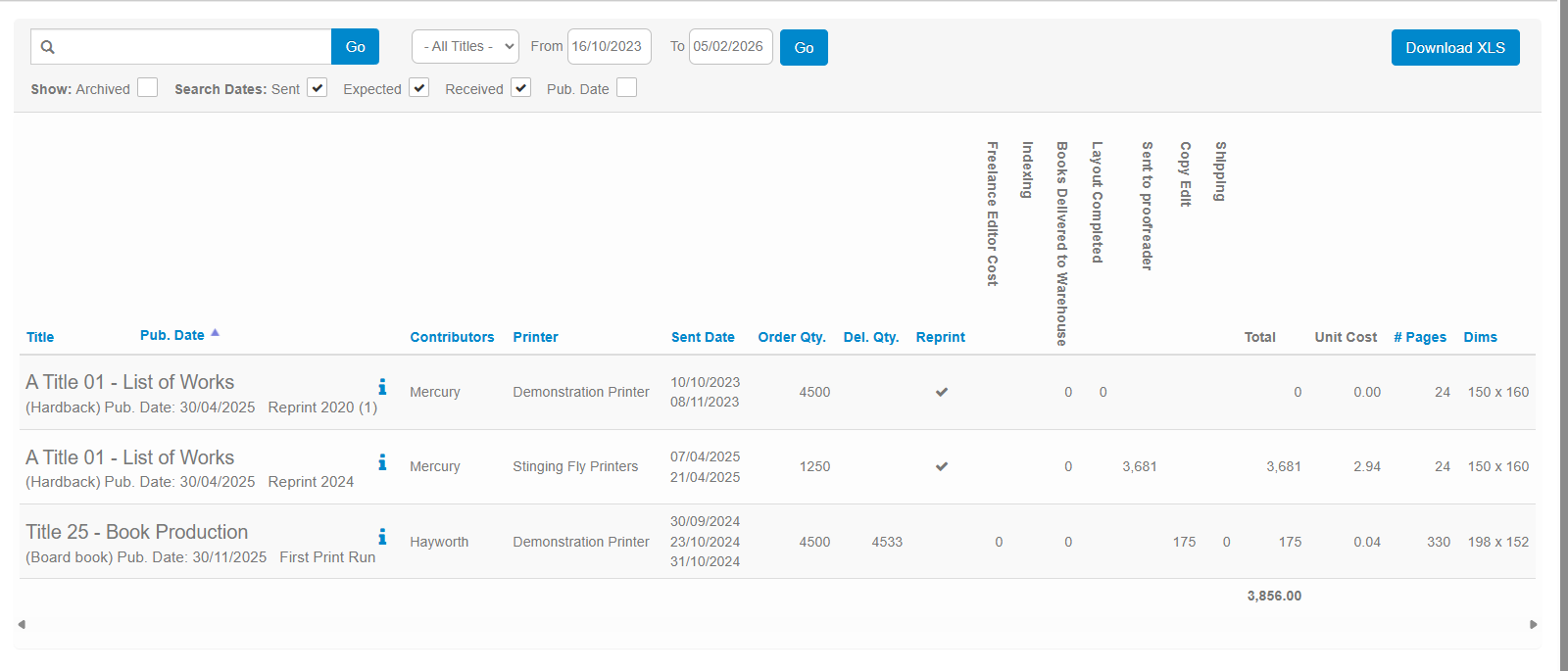The width and height of the screenshot is (1568, 671).
Task: Click the Pub. Date ascending sort arrow
Action: coord(215,334)
